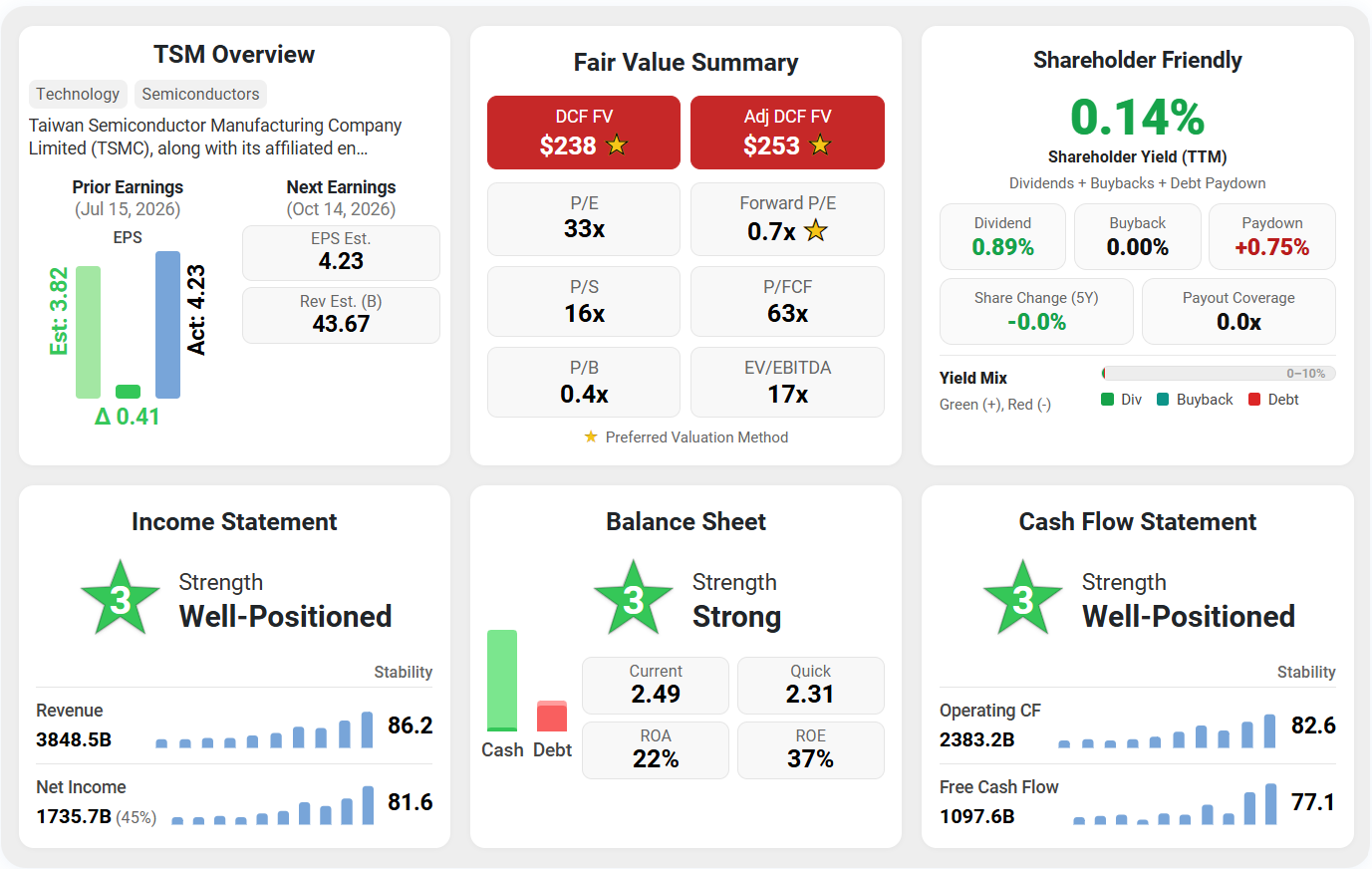Screen dimensions: 1372x869
Task: Click the blue EPS actual bar
Action: pyautogui.click(x=168, y=325)
